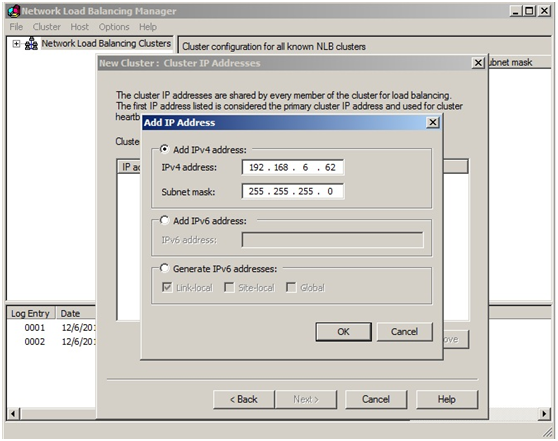Click the IPv6 address input field
The image size is (558, 441).
[333, 240]
